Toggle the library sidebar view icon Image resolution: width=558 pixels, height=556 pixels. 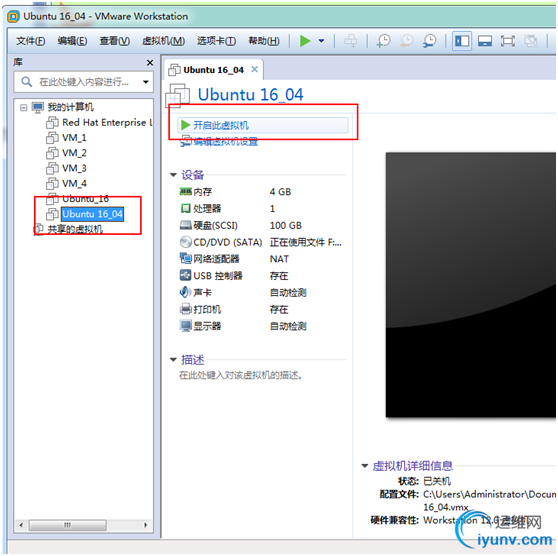pyautogui.click(x=462, y=41)
